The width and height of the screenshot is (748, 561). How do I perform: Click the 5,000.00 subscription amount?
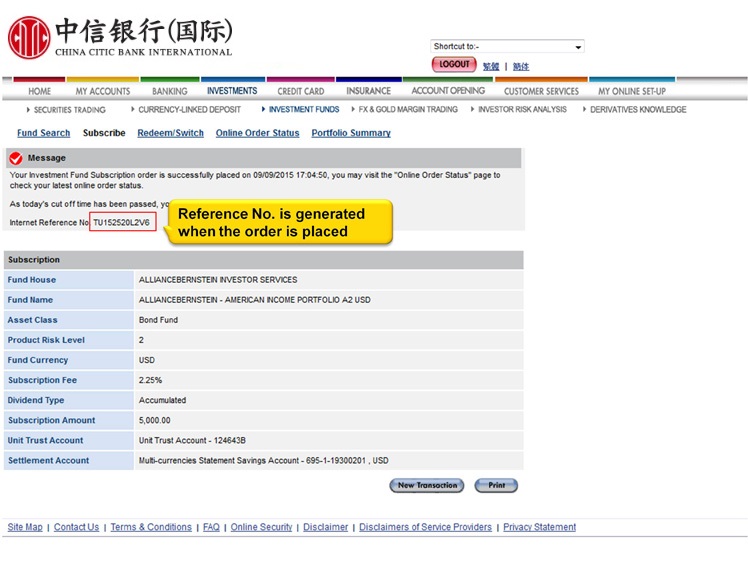tap(155, 420)
